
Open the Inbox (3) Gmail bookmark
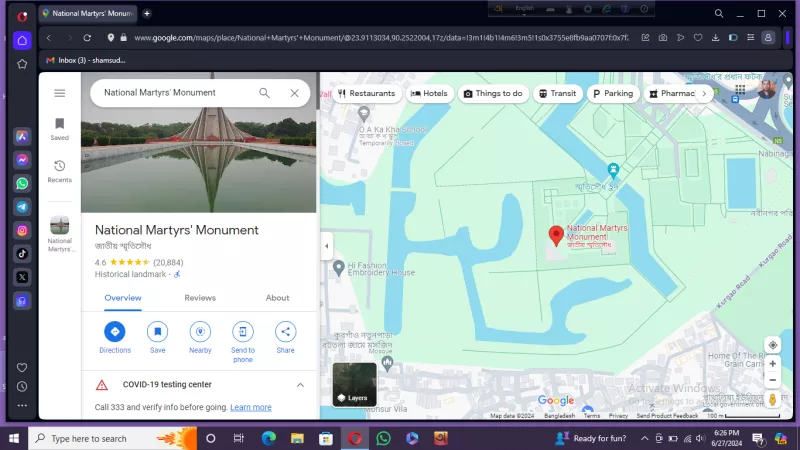pos(86,60)
